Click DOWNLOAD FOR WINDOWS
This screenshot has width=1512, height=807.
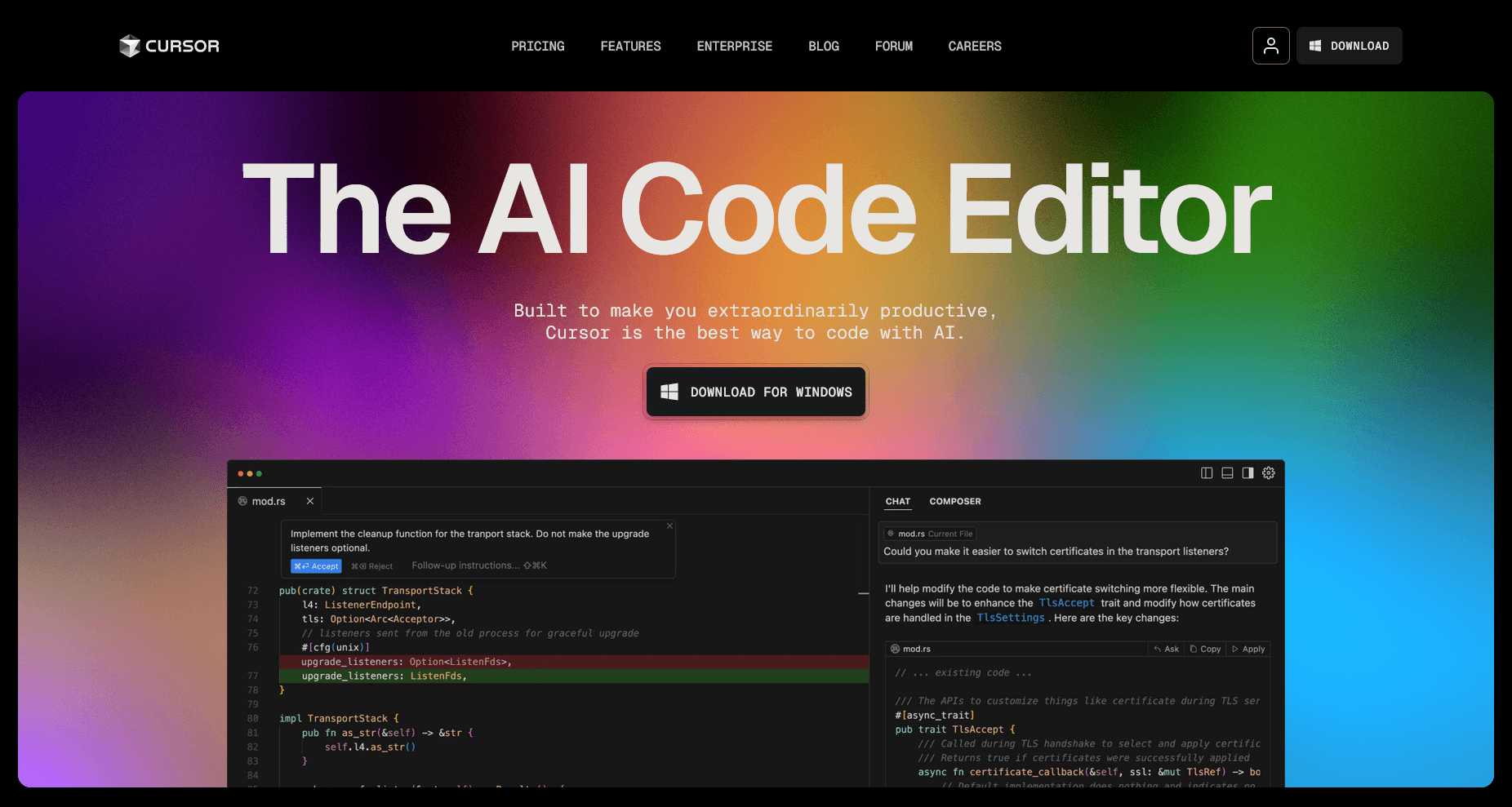coord(755,392)
